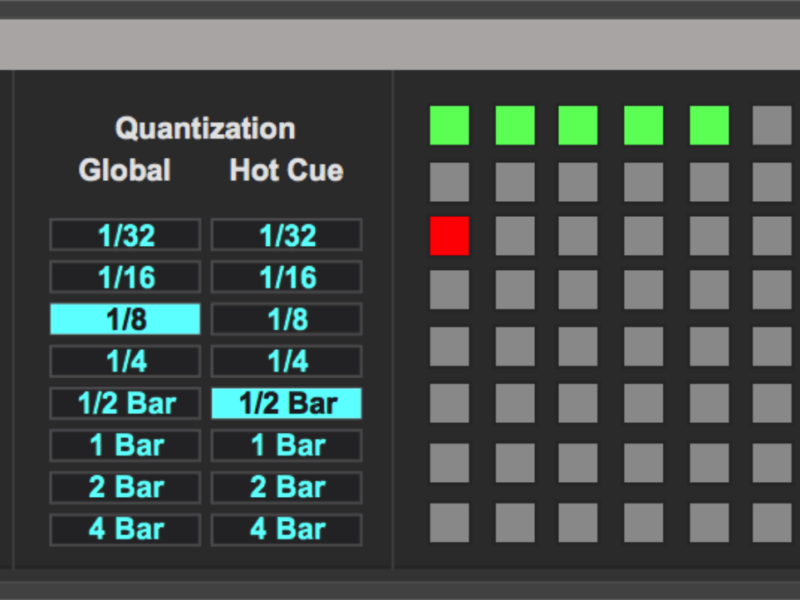Set Global quantization to 1/32
This screenshot has height=600, width=800.
[x=125, y=235]
